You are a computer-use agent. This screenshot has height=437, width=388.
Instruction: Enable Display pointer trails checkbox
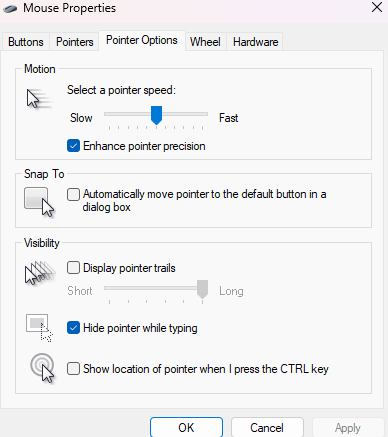73,268
